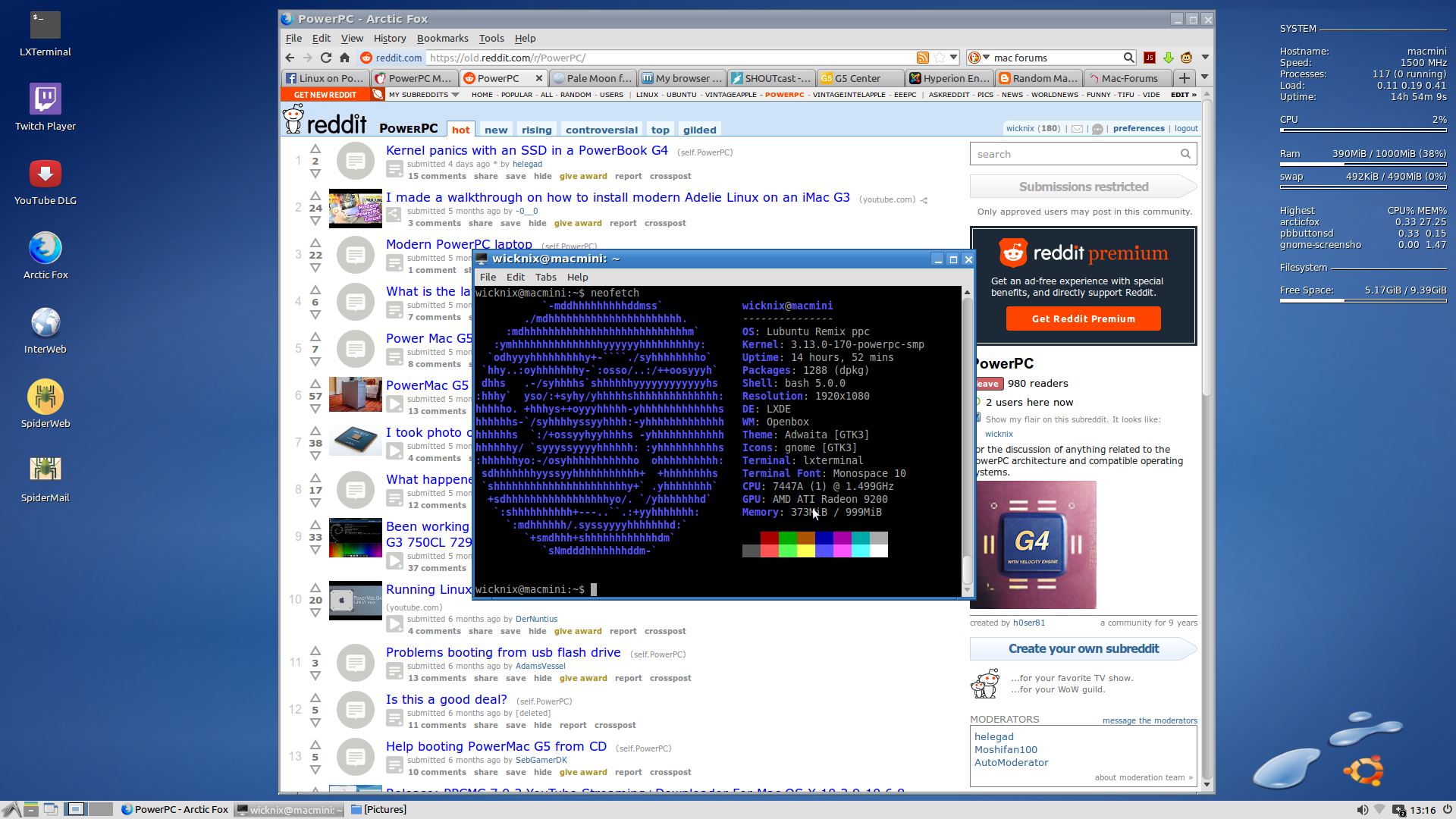
Task: Click the volume icon in system tray
Action: point(1362,810)
